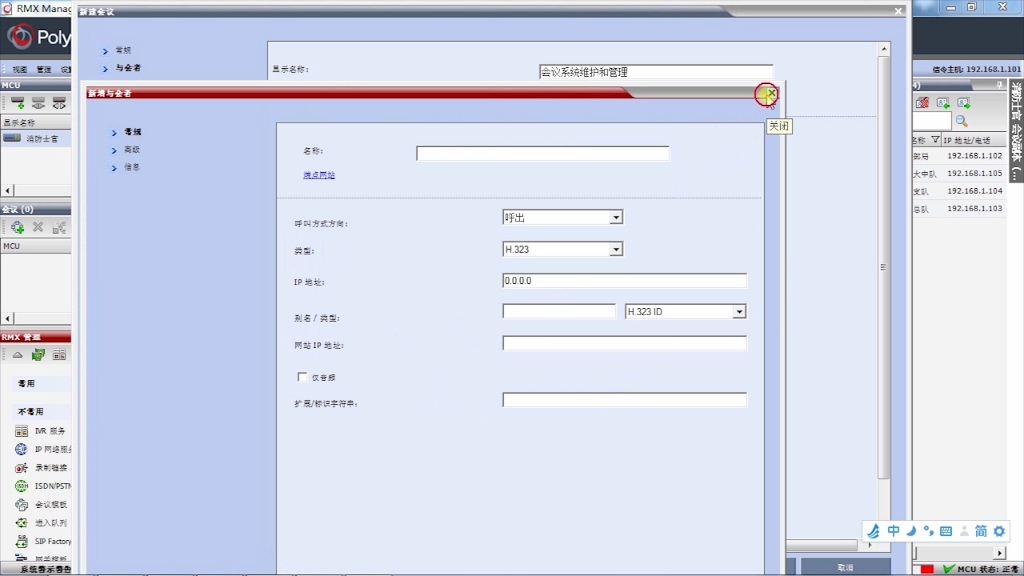This screenshot has width=1024, height=576.
Task: Click the input method 简 icon
Action: pyautogui.click(x=981, y=531)
